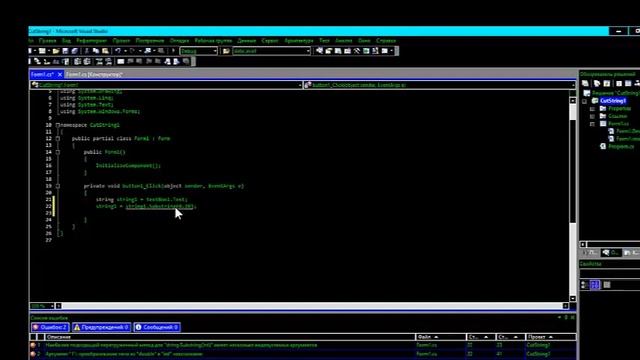Start debugging with the play arrow
The height and width of the screenshot is (360, 640).
[x=173, y=51]
